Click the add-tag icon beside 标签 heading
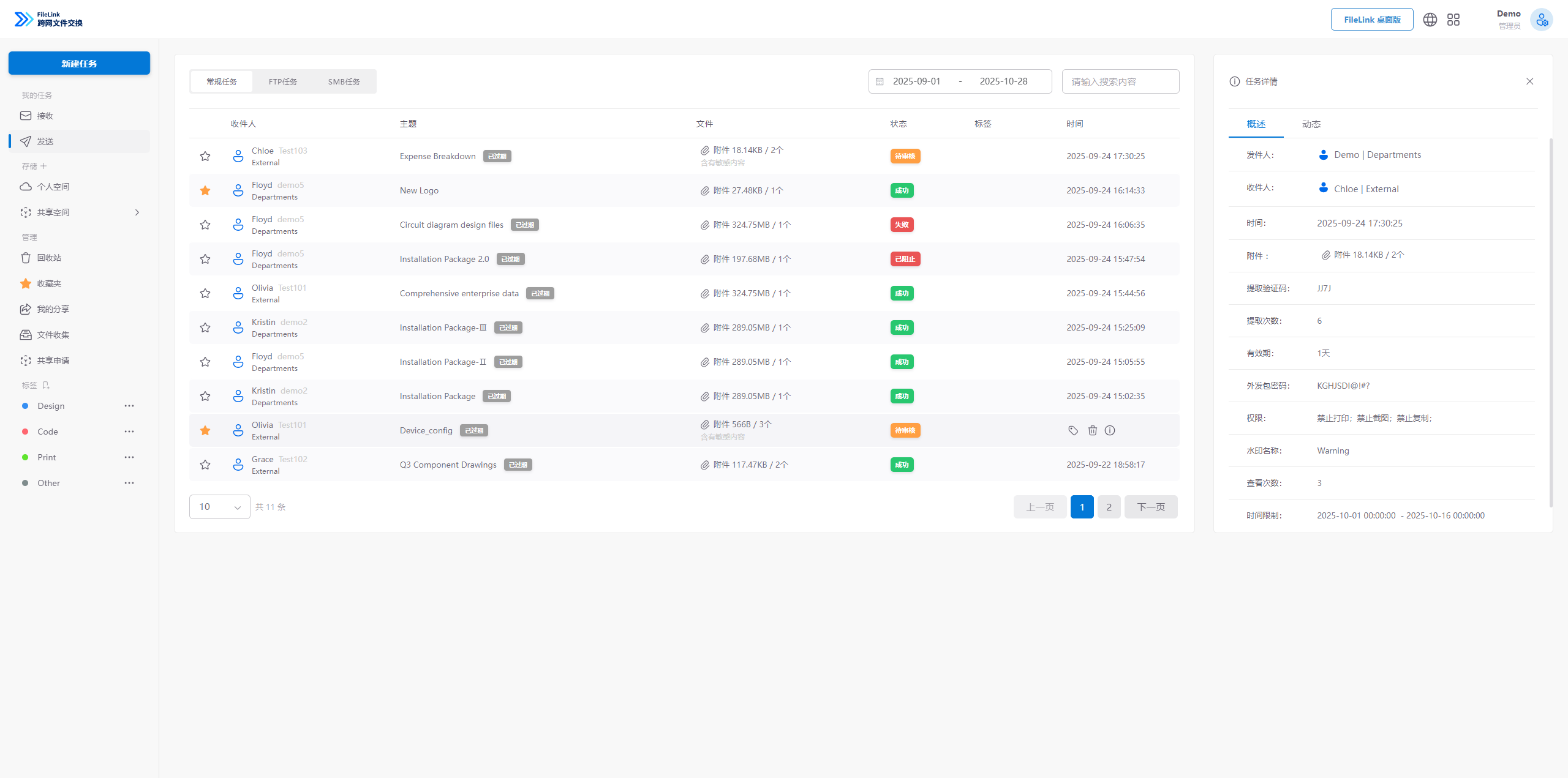 point(46,385)
